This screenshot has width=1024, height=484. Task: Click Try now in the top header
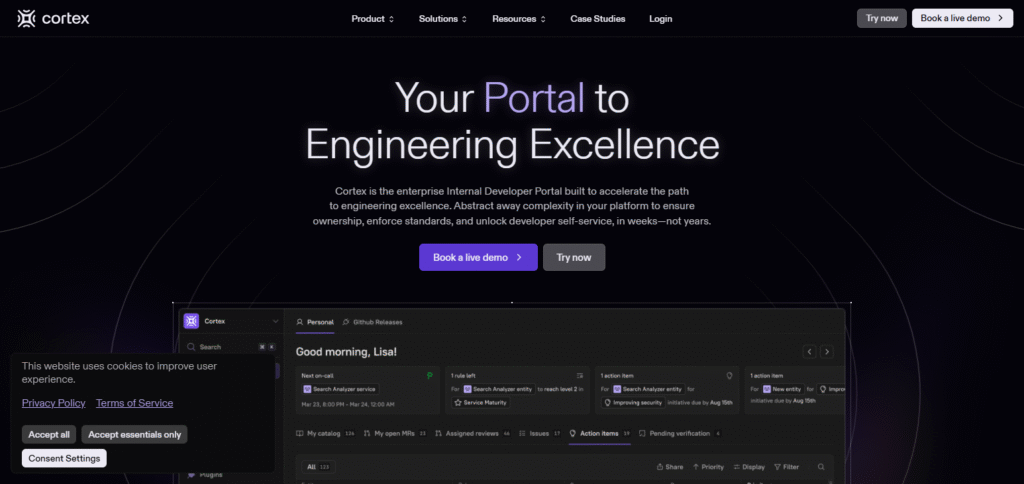882,18
